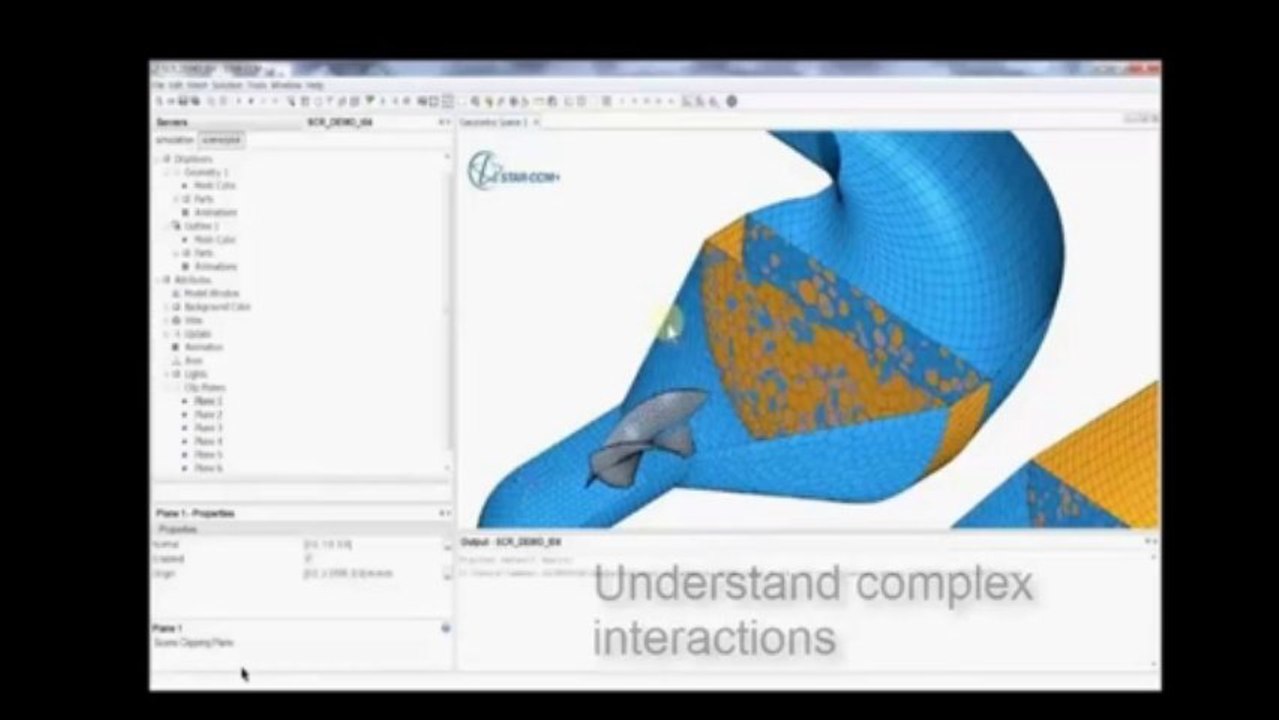The image size is (1279, 720).
Task: Expand the View node
Action: 167,320
